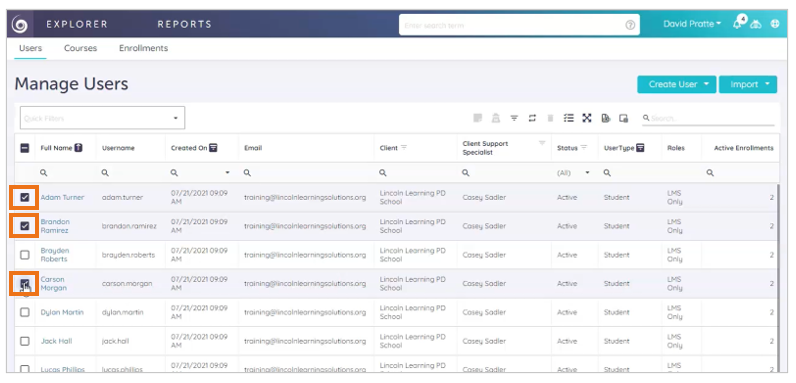Click the trash delete toolbar icon
The width and height of the screenshot is (796, 383).
(x=550, y=118)
